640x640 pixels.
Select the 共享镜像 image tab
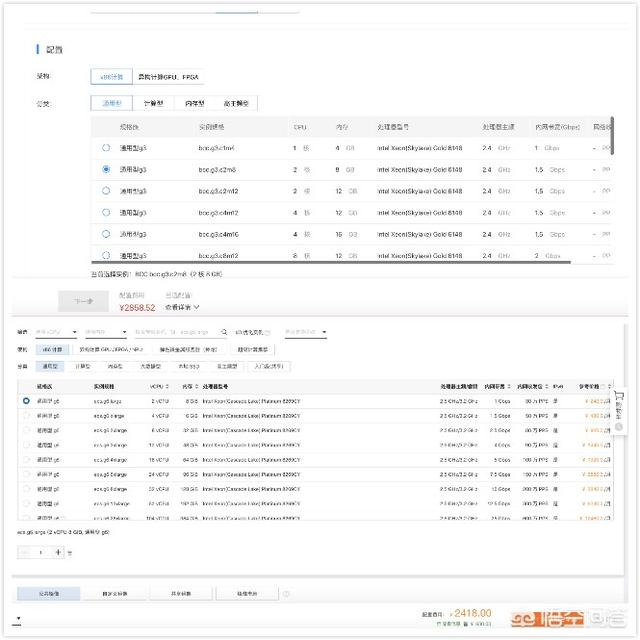[x=181, y=593]
